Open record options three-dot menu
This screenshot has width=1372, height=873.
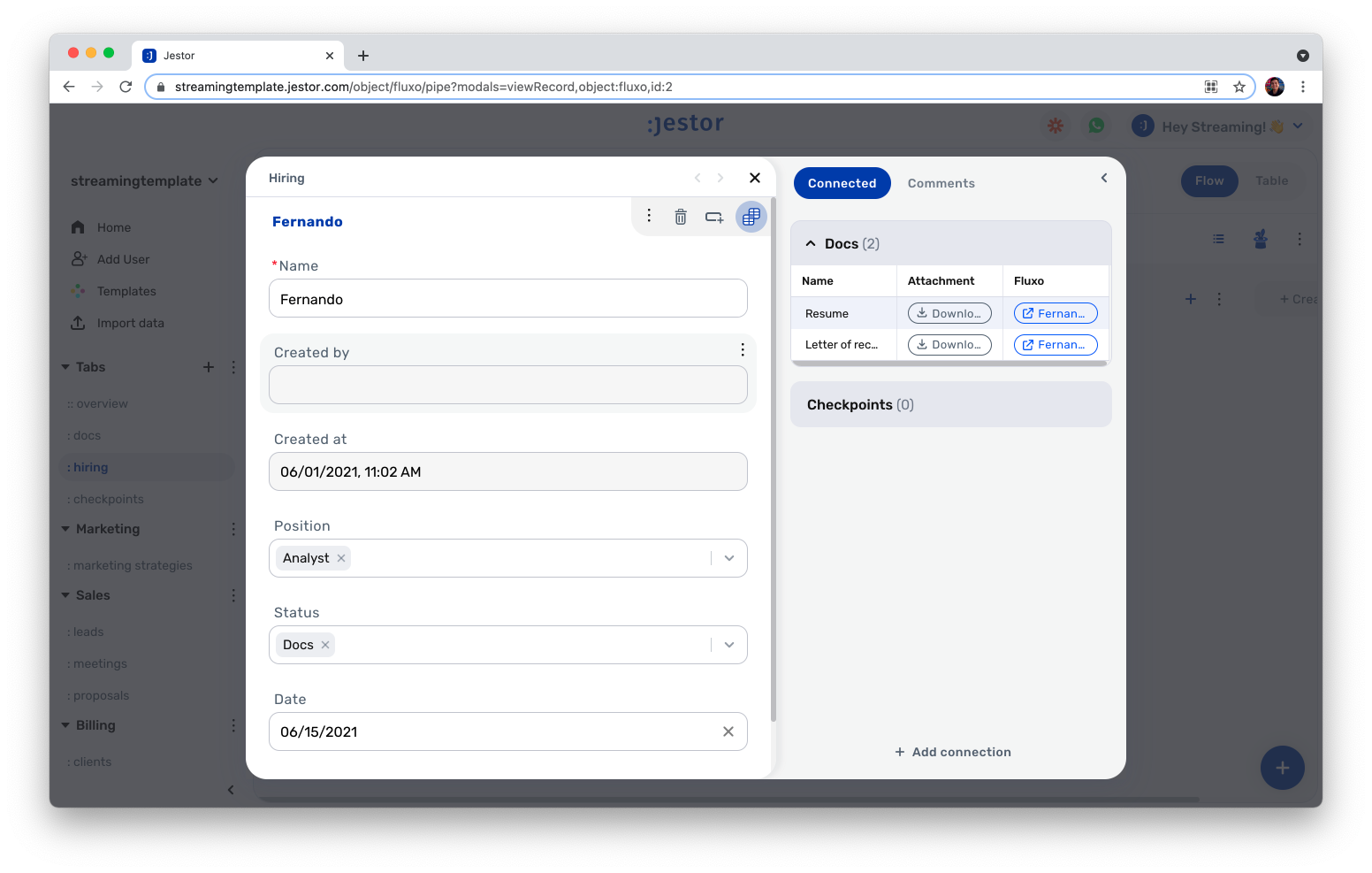pyautogui.click(x=649, y=216)
